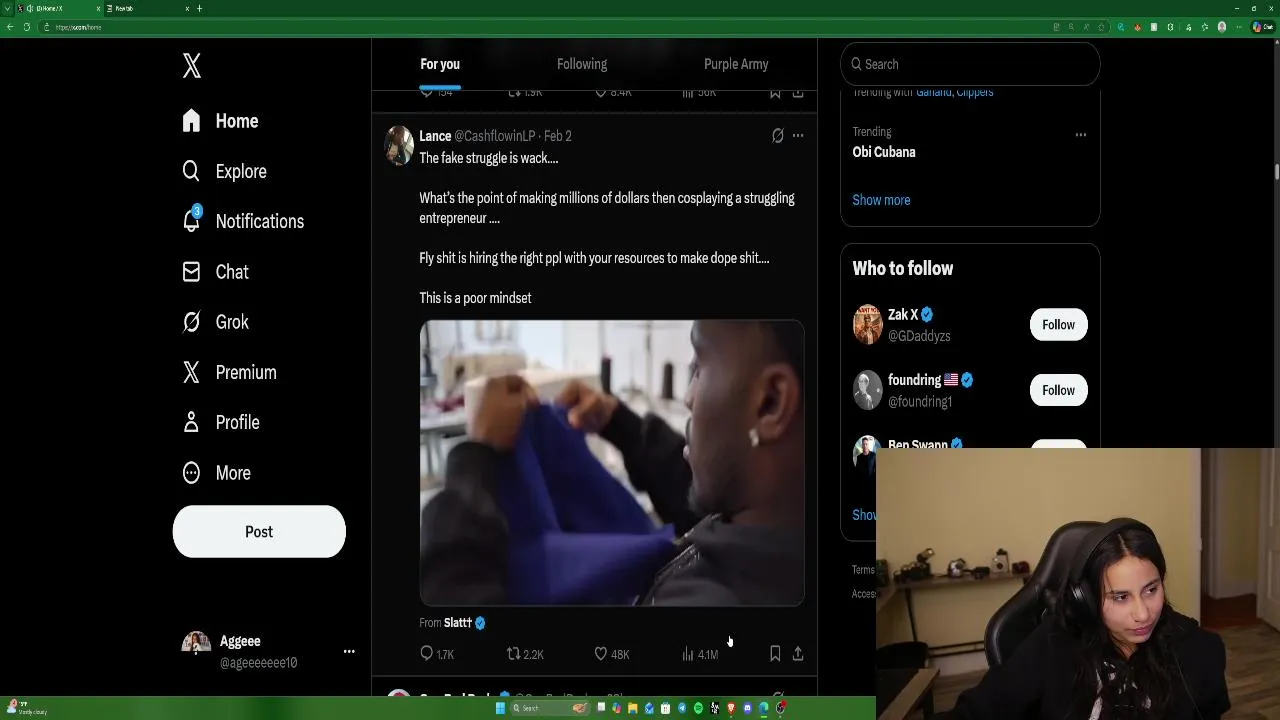Like Lance's post with 48K likes
Viewport: 1280px width, 720px height.
(x=611, y=654)
